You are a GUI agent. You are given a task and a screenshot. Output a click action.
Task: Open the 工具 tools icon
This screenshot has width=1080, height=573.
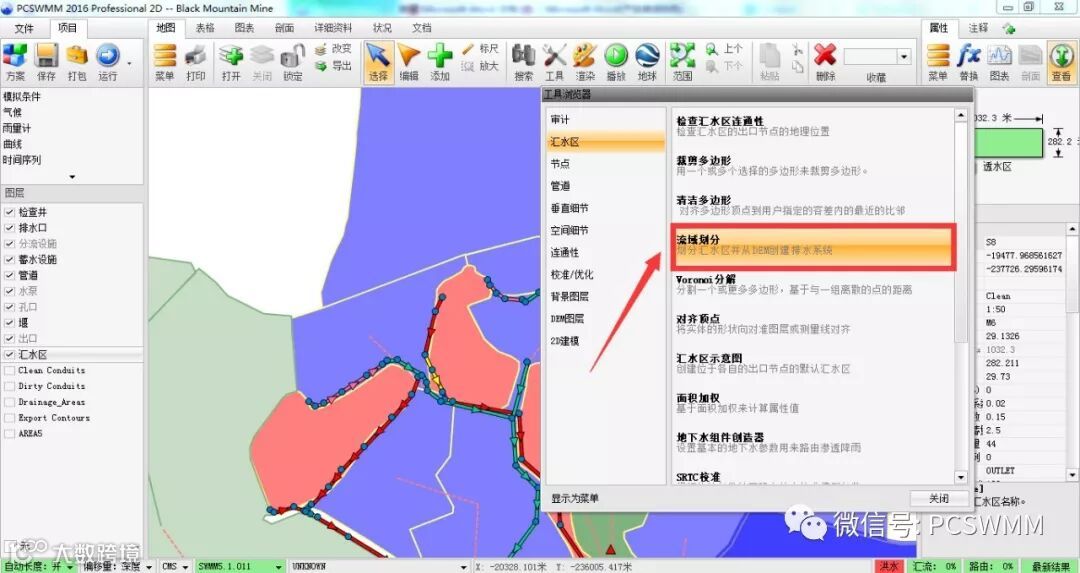(554, 62)
